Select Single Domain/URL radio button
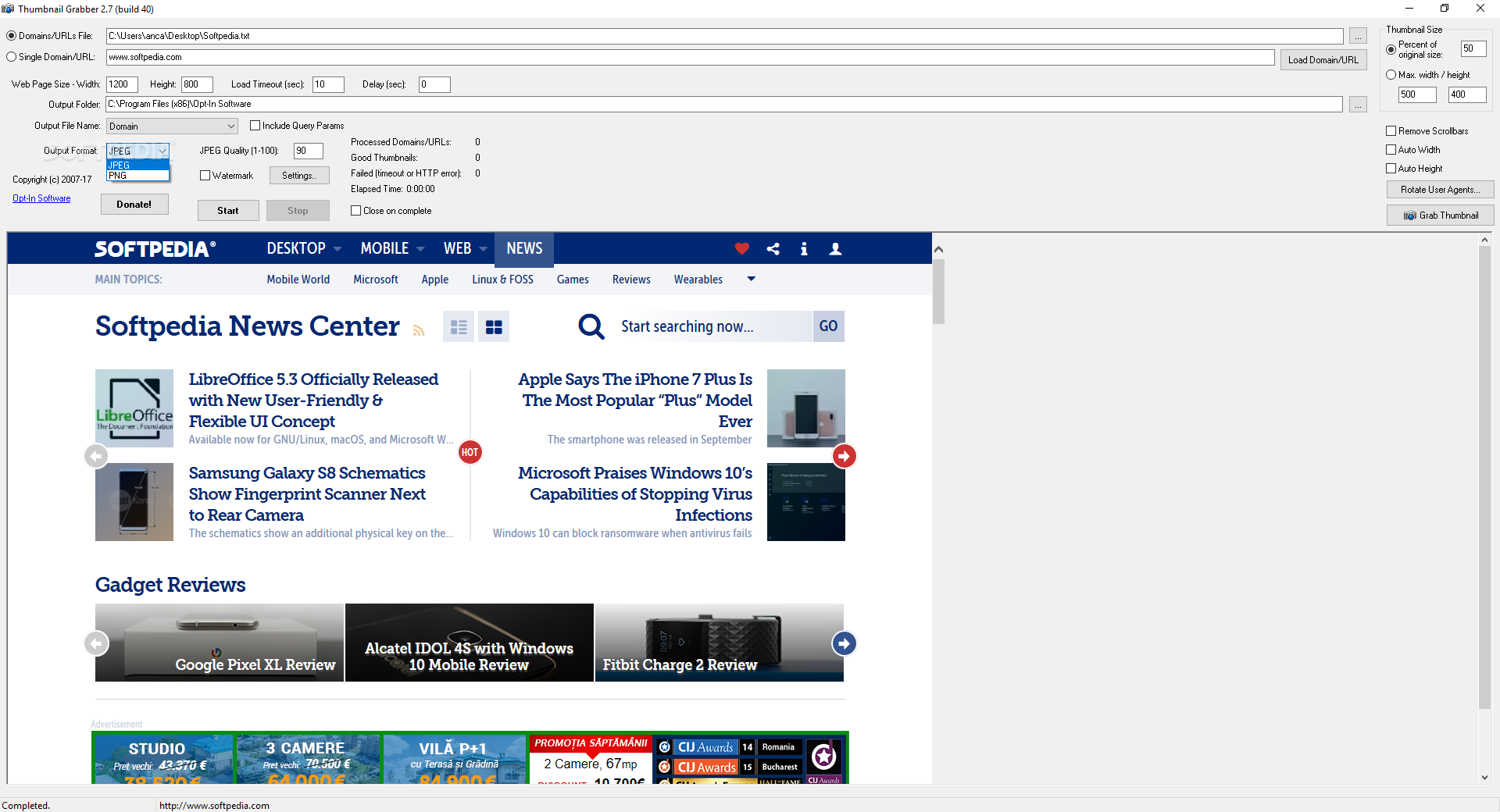This screenshot has width=1500, height=812. pos(11,57)
